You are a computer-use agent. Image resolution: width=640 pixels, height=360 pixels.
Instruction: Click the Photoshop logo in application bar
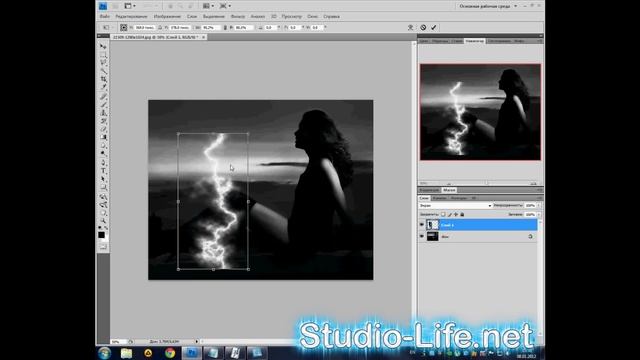[103, 6]
